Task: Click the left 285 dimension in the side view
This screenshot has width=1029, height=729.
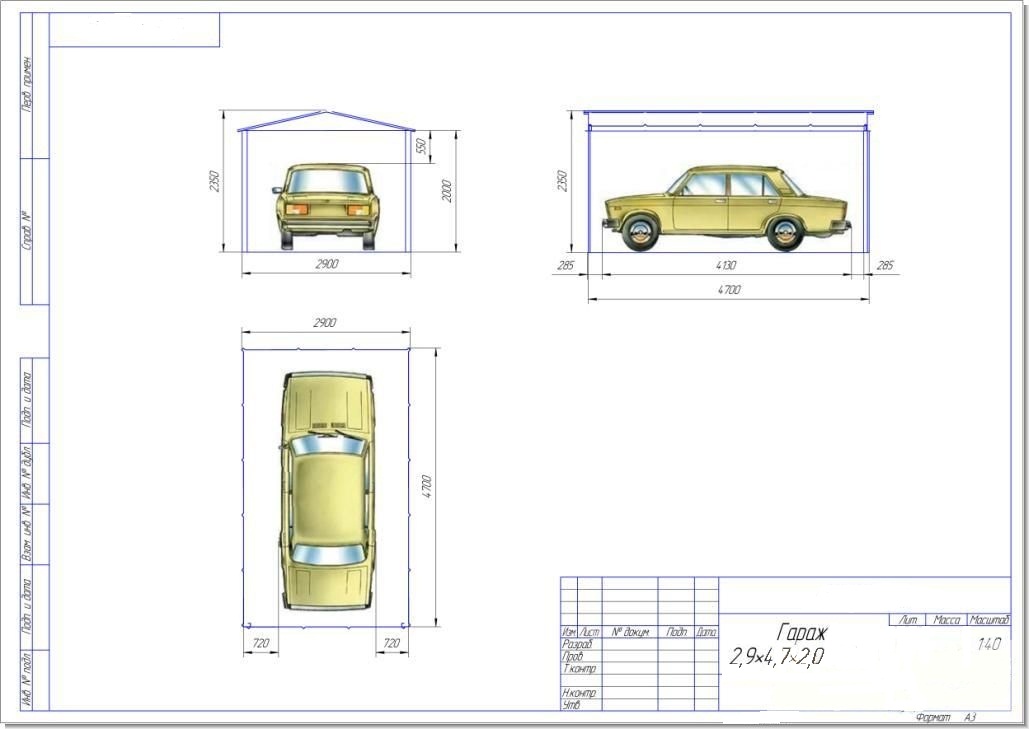Action: tap(567, 266)
